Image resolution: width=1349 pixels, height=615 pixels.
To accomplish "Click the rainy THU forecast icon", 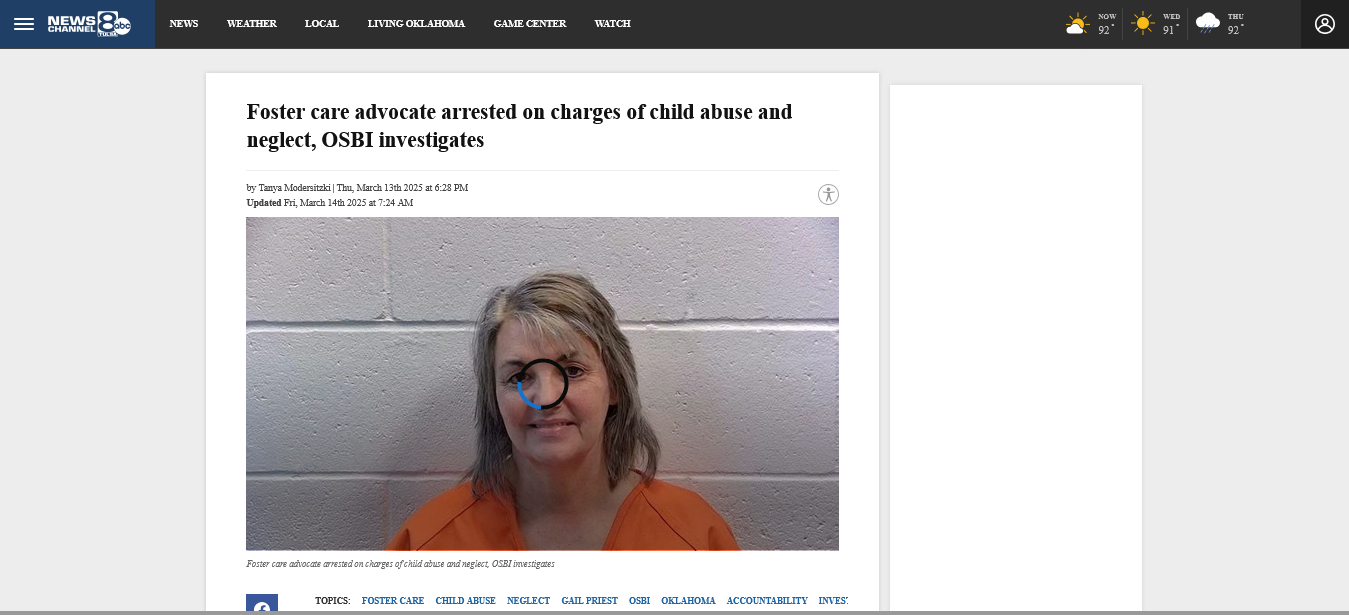I will point(1207,24).
